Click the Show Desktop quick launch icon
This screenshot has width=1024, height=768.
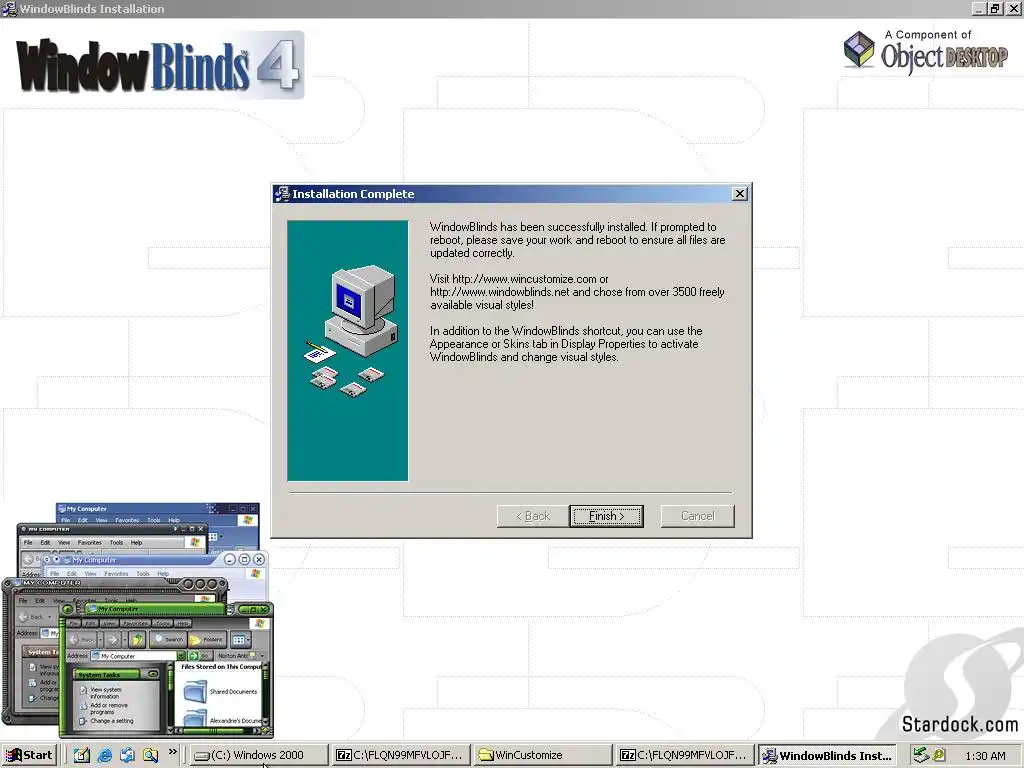[x=82, y=755]
